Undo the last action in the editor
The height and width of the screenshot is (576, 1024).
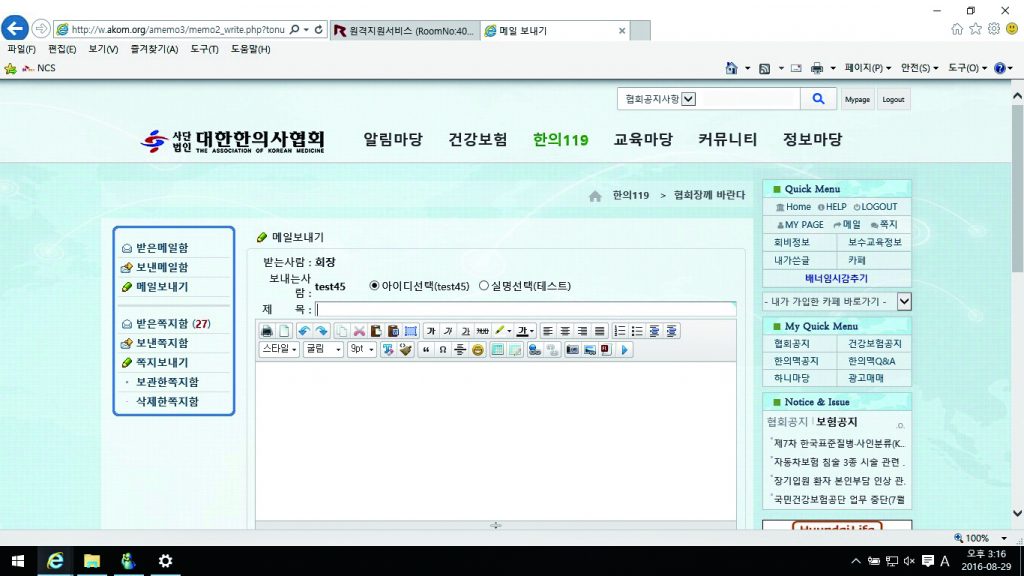[x=304, y=331]
